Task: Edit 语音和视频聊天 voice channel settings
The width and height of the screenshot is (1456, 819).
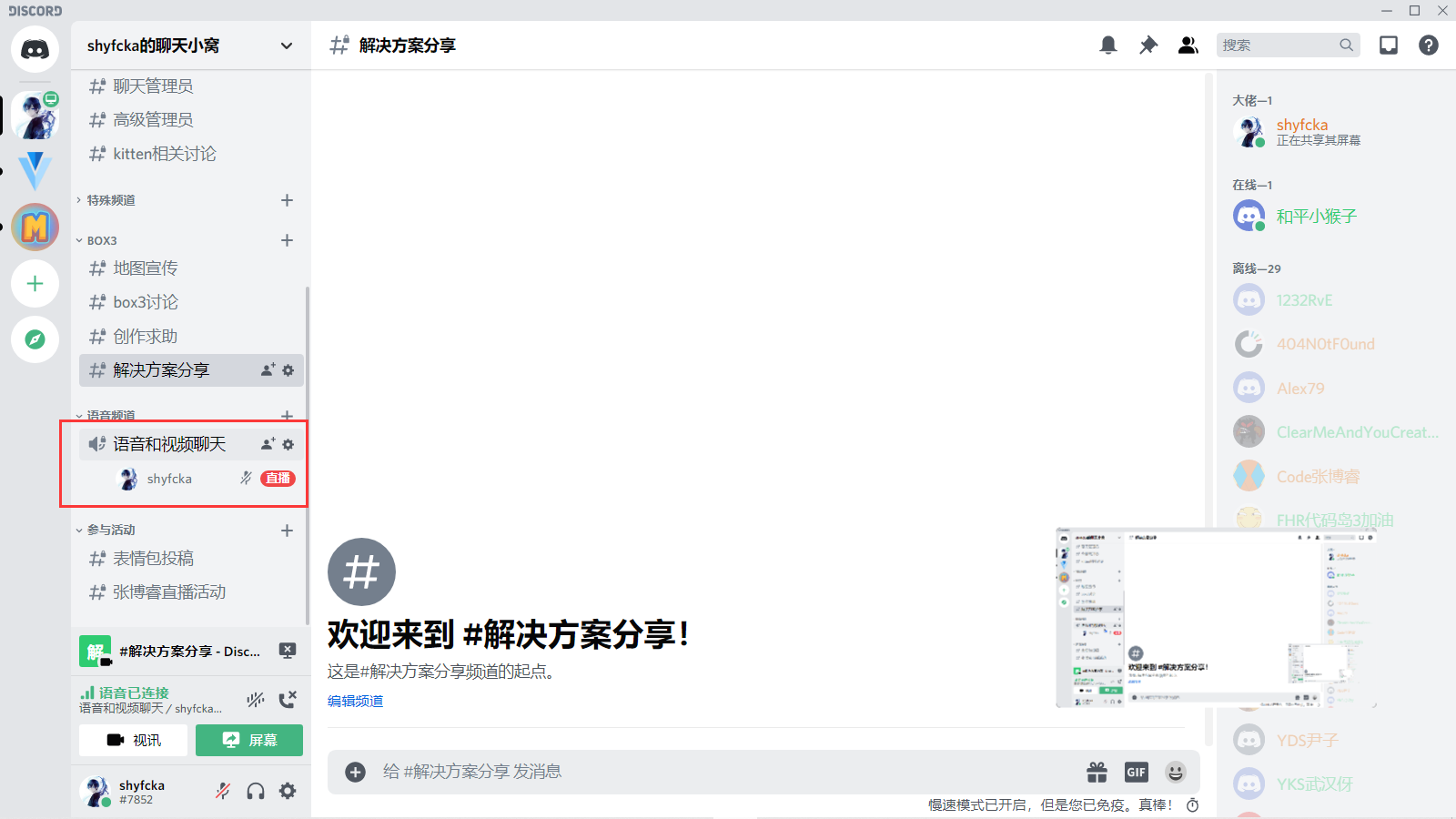Action: tap(288, 444)
